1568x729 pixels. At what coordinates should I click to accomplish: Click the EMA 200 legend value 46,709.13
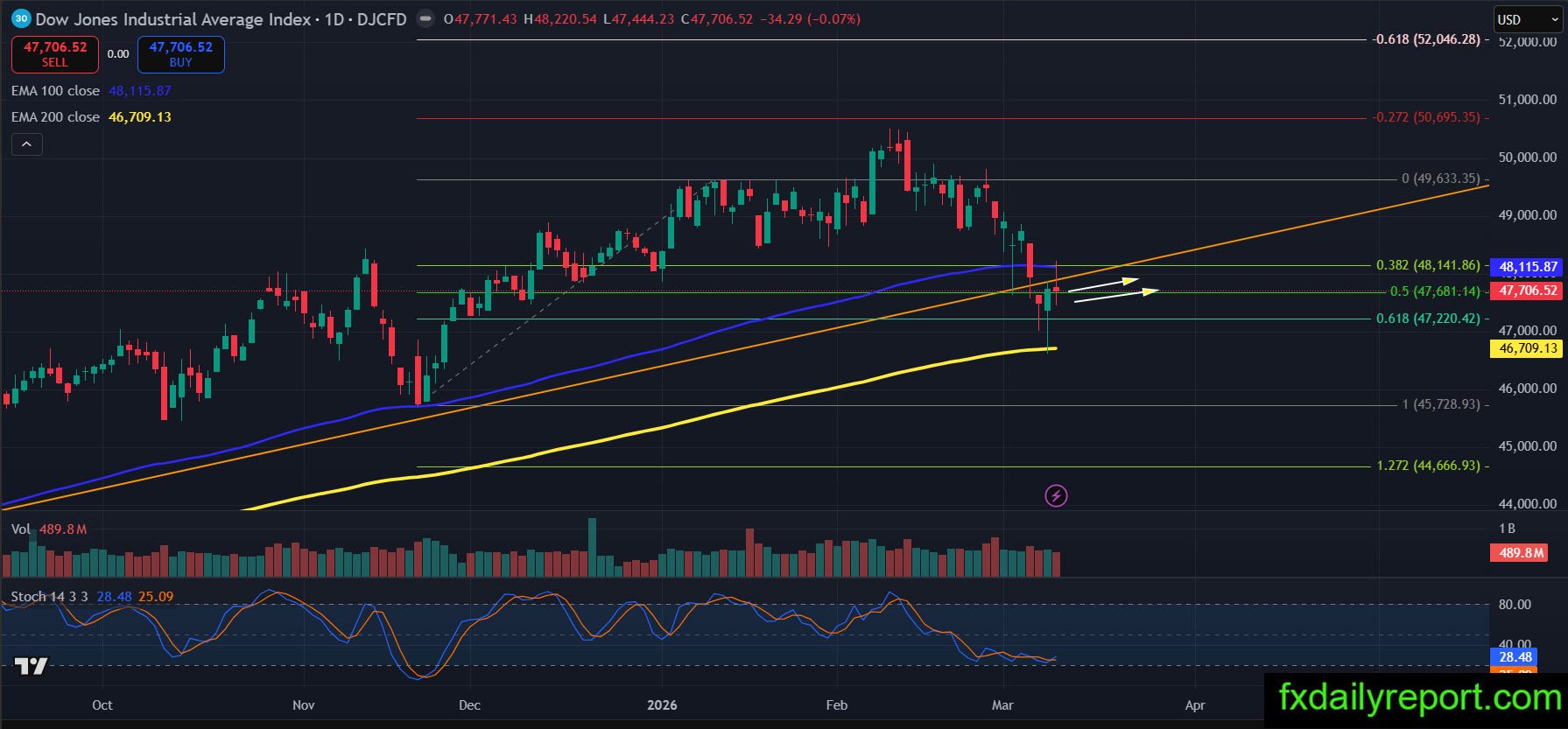click(140, 117)
